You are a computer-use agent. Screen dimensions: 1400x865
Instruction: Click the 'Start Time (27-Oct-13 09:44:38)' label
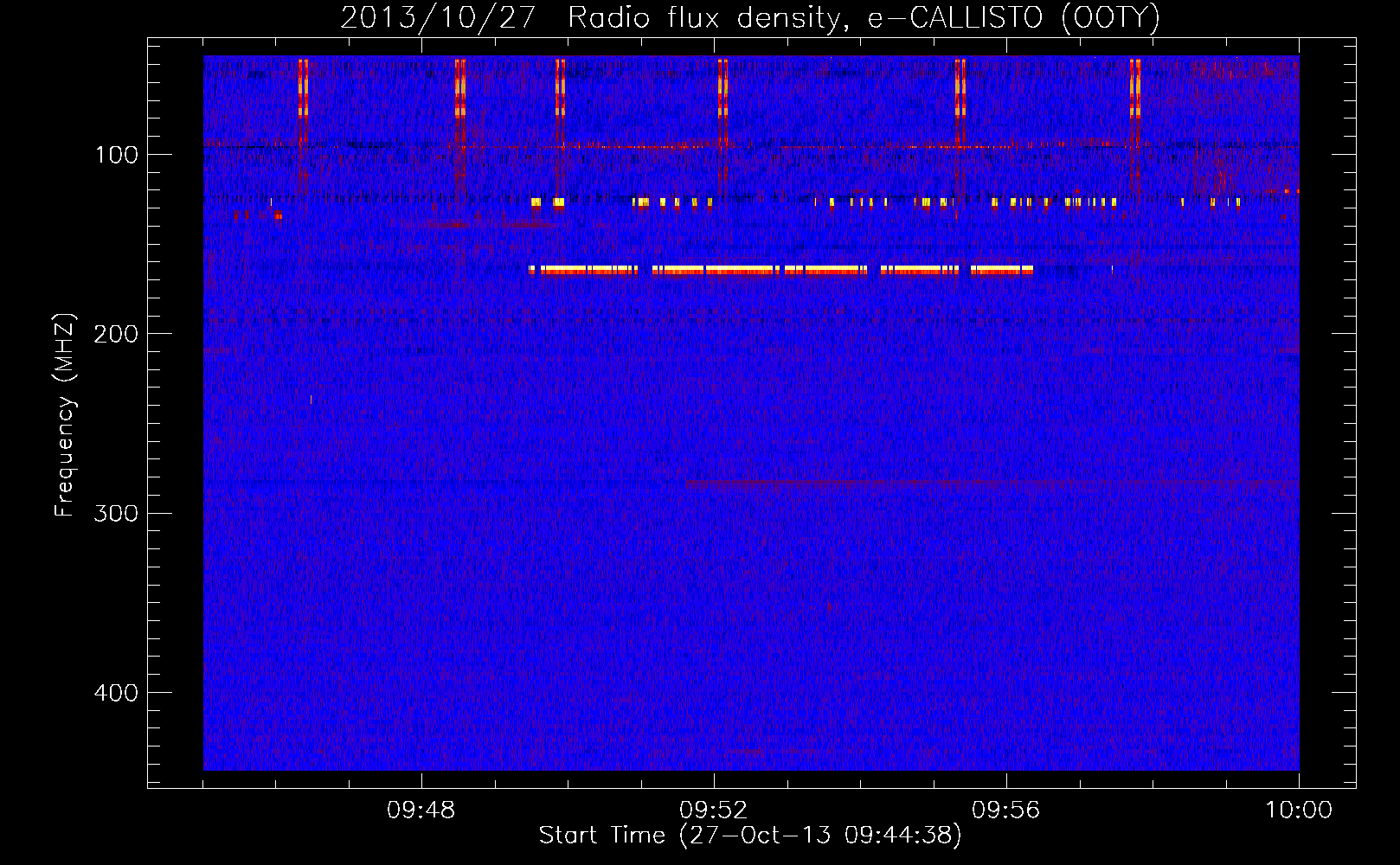pyautogui.click(x=750, y=836)
